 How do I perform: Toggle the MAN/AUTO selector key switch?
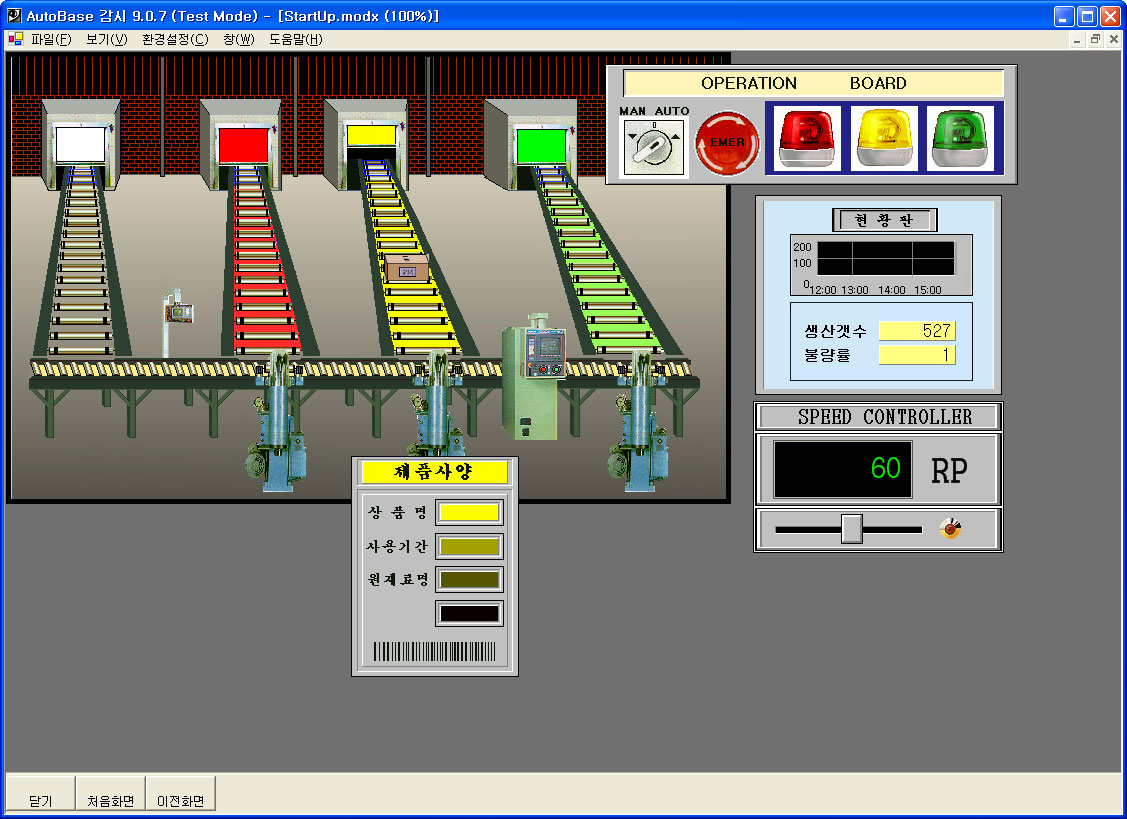point(654,146)
